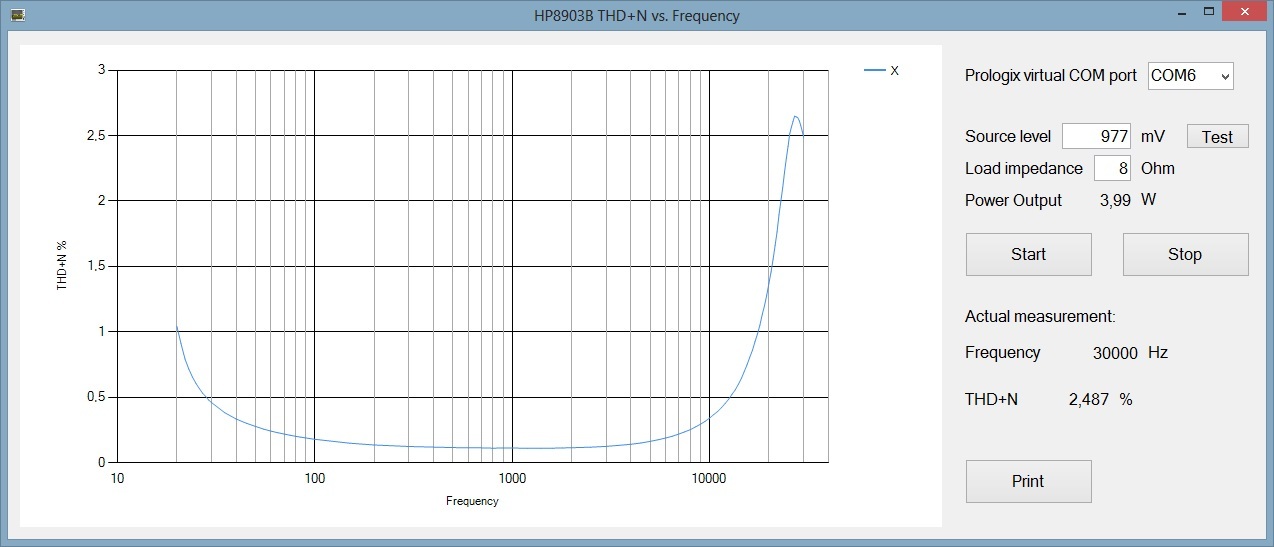1274x547 pixels.
Task: Click the window title text
Action: 636,15
